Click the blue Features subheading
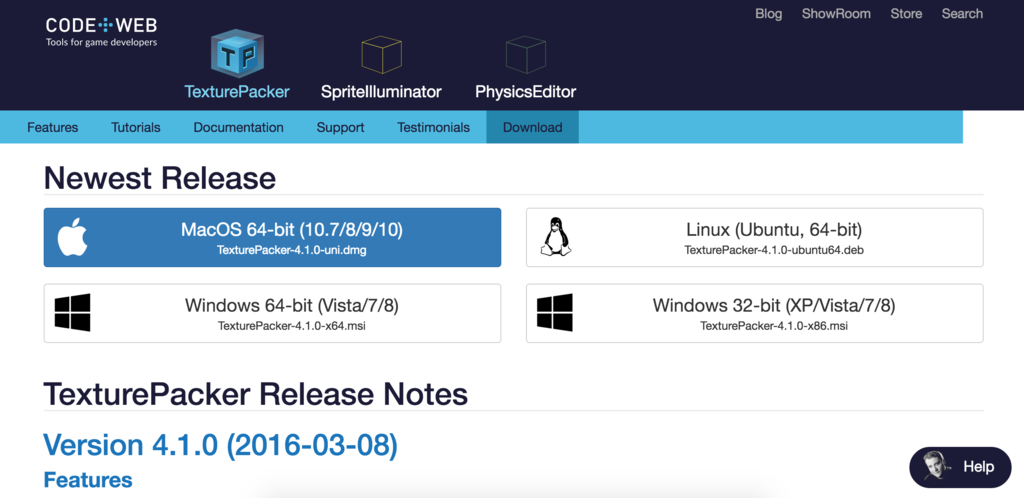This screenshot has height=498, width=1024. point(88,480)
